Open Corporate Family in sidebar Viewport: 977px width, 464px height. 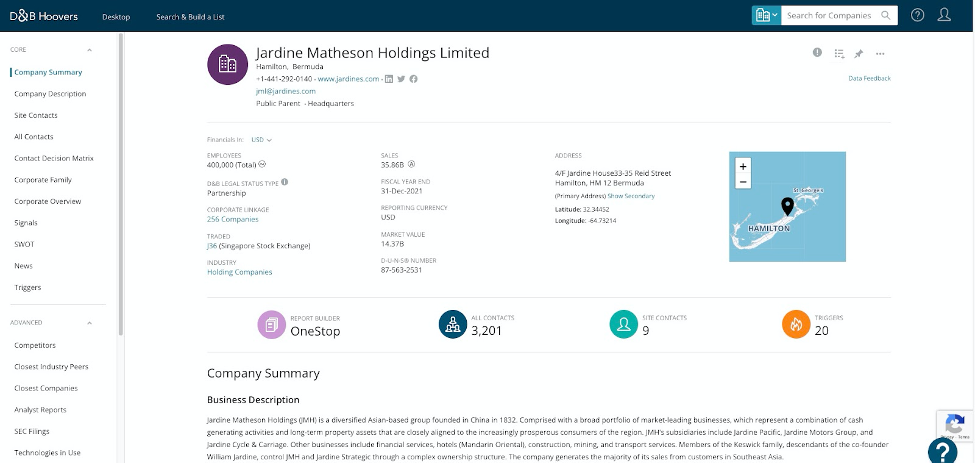(43, 180)
